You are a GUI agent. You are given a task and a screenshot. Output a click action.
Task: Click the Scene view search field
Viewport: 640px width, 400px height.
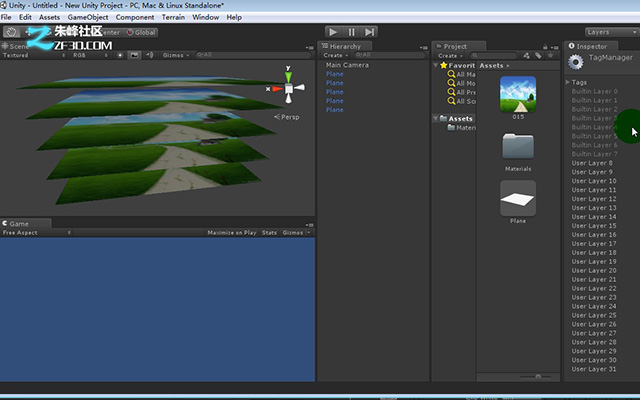tap(253, 55)
